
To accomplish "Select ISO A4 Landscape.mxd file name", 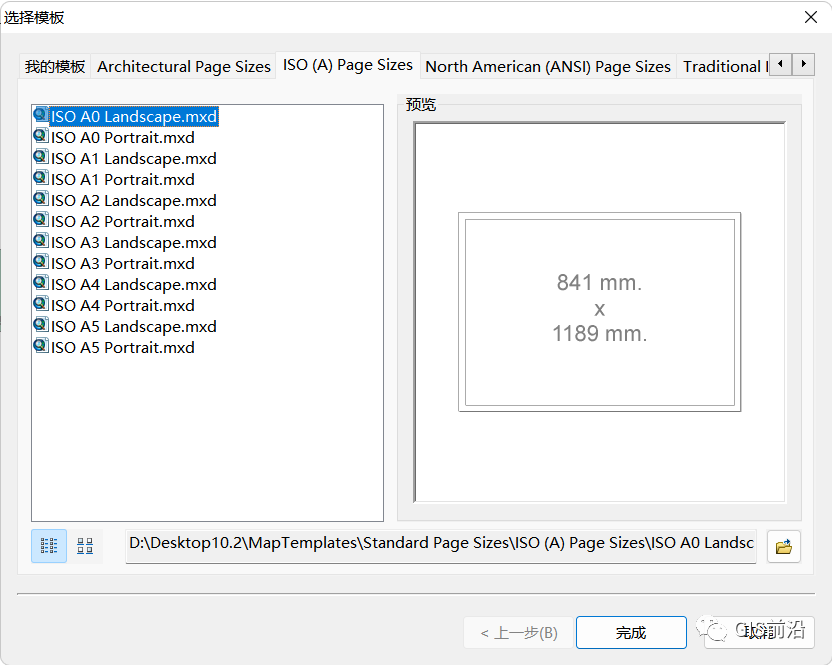I will [134, 284].
